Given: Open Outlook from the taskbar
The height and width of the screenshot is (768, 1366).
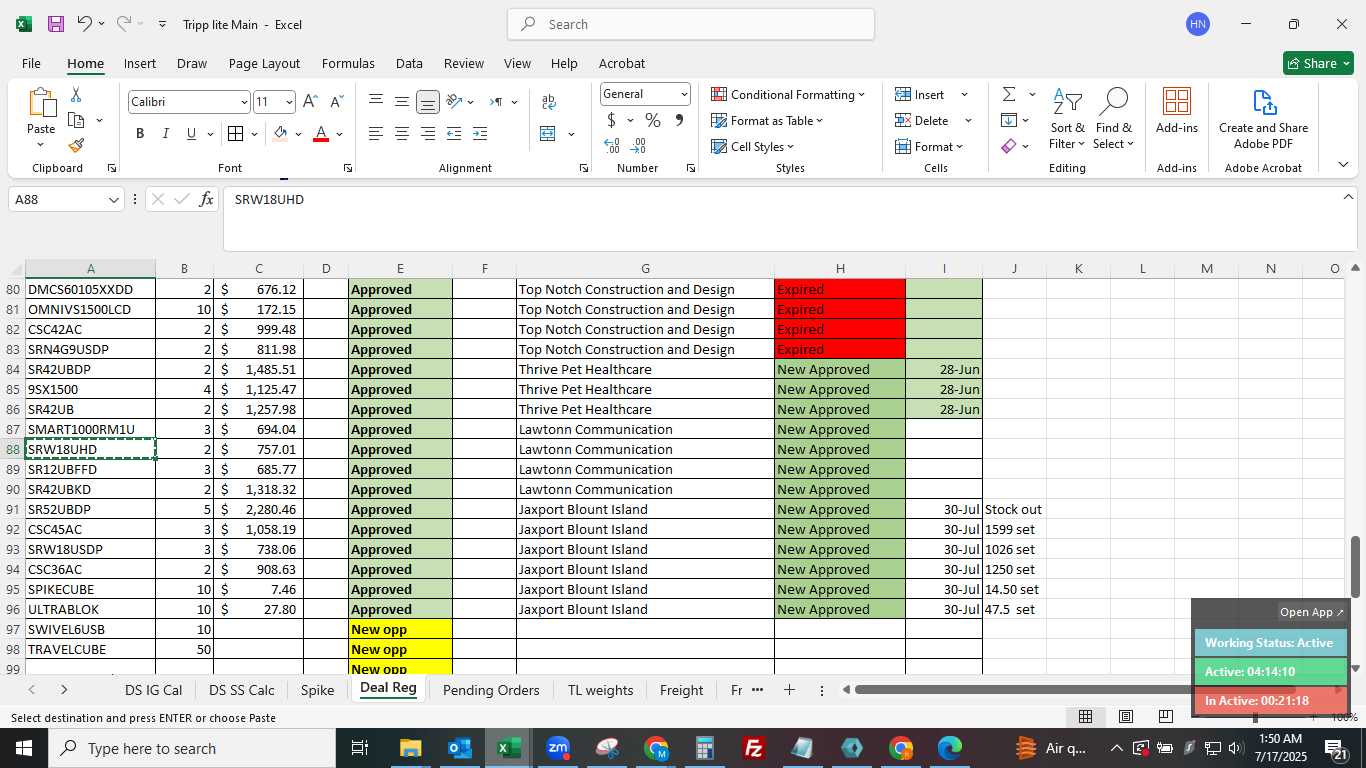Looking at the screenshot, I should pyautogui.click(x=459, y=748).
